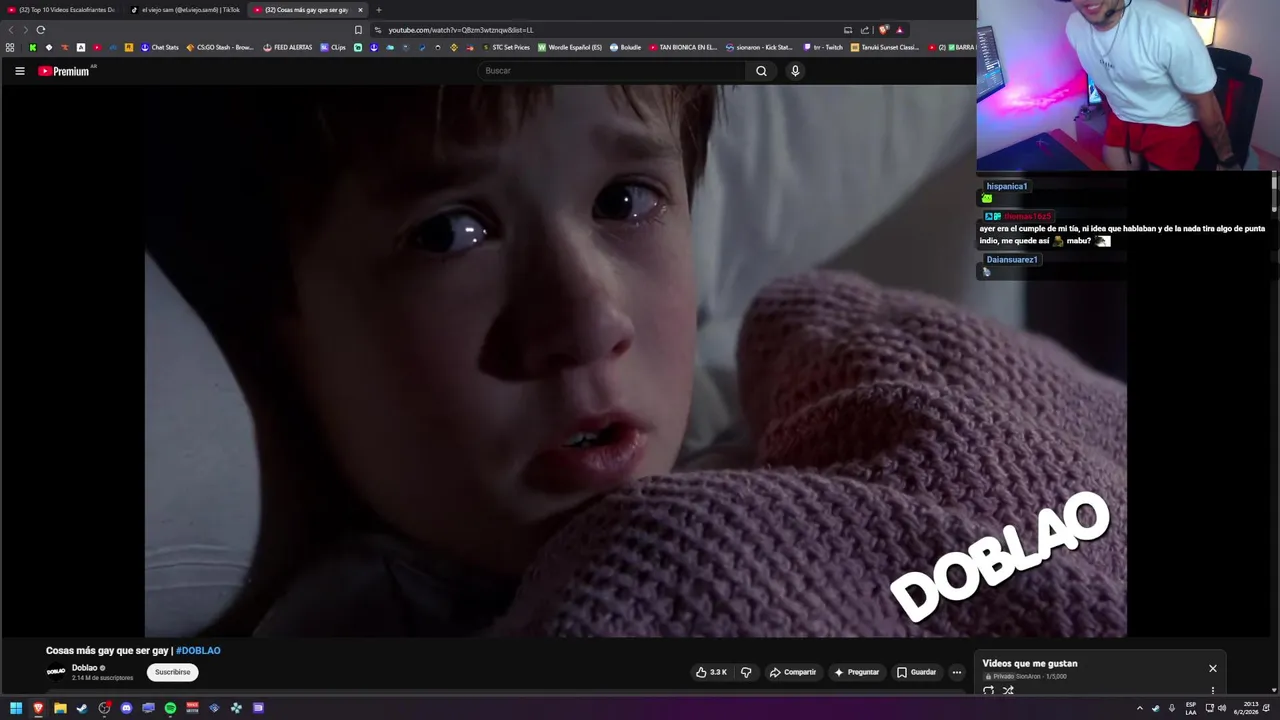Open the #DOBLAO hashtag link
Image resolution: width=1280 pixels, height=720 pixels.
(198, 651)
